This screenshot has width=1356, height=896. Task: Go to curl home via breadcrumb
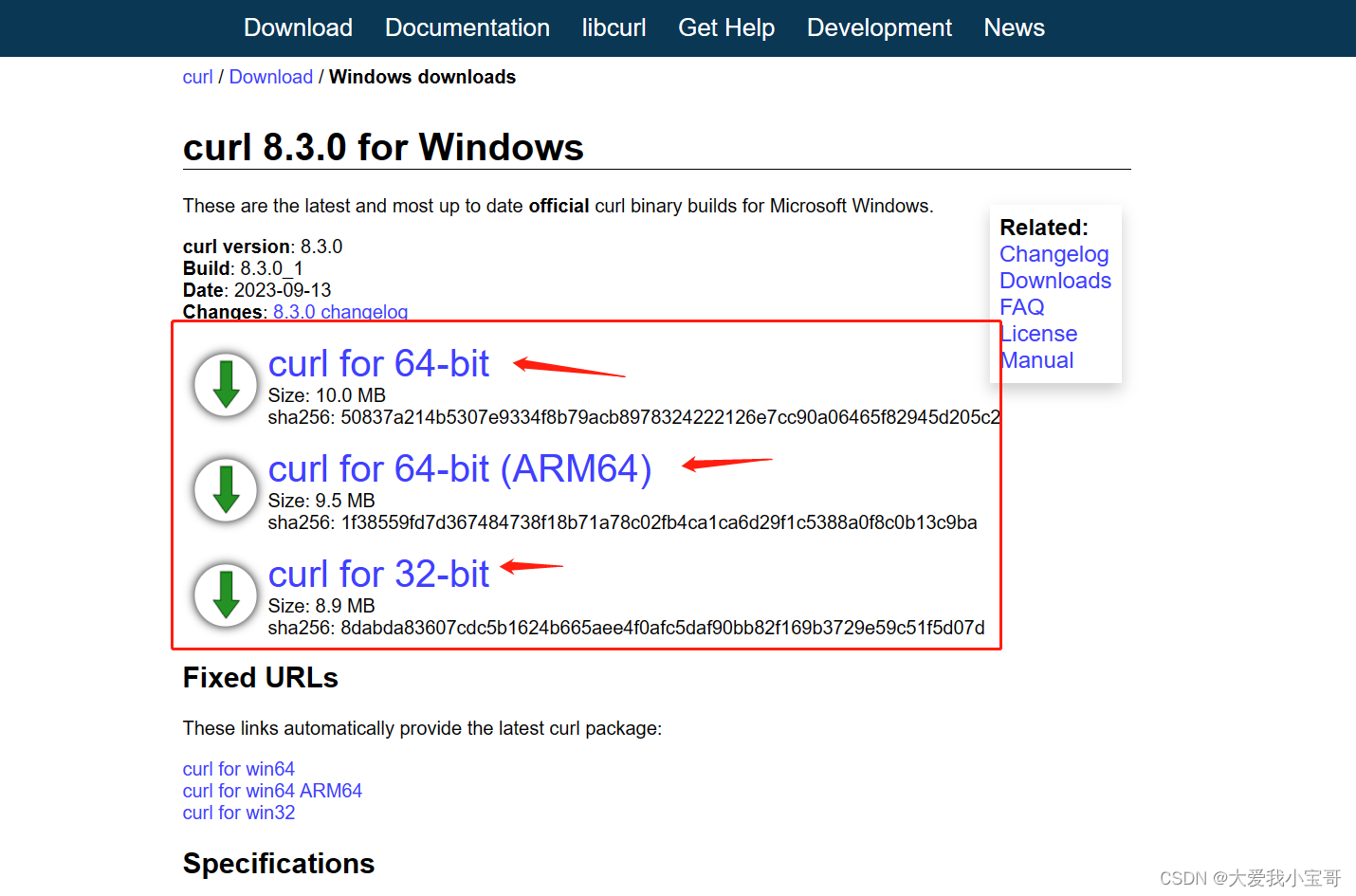click(197, 77)
